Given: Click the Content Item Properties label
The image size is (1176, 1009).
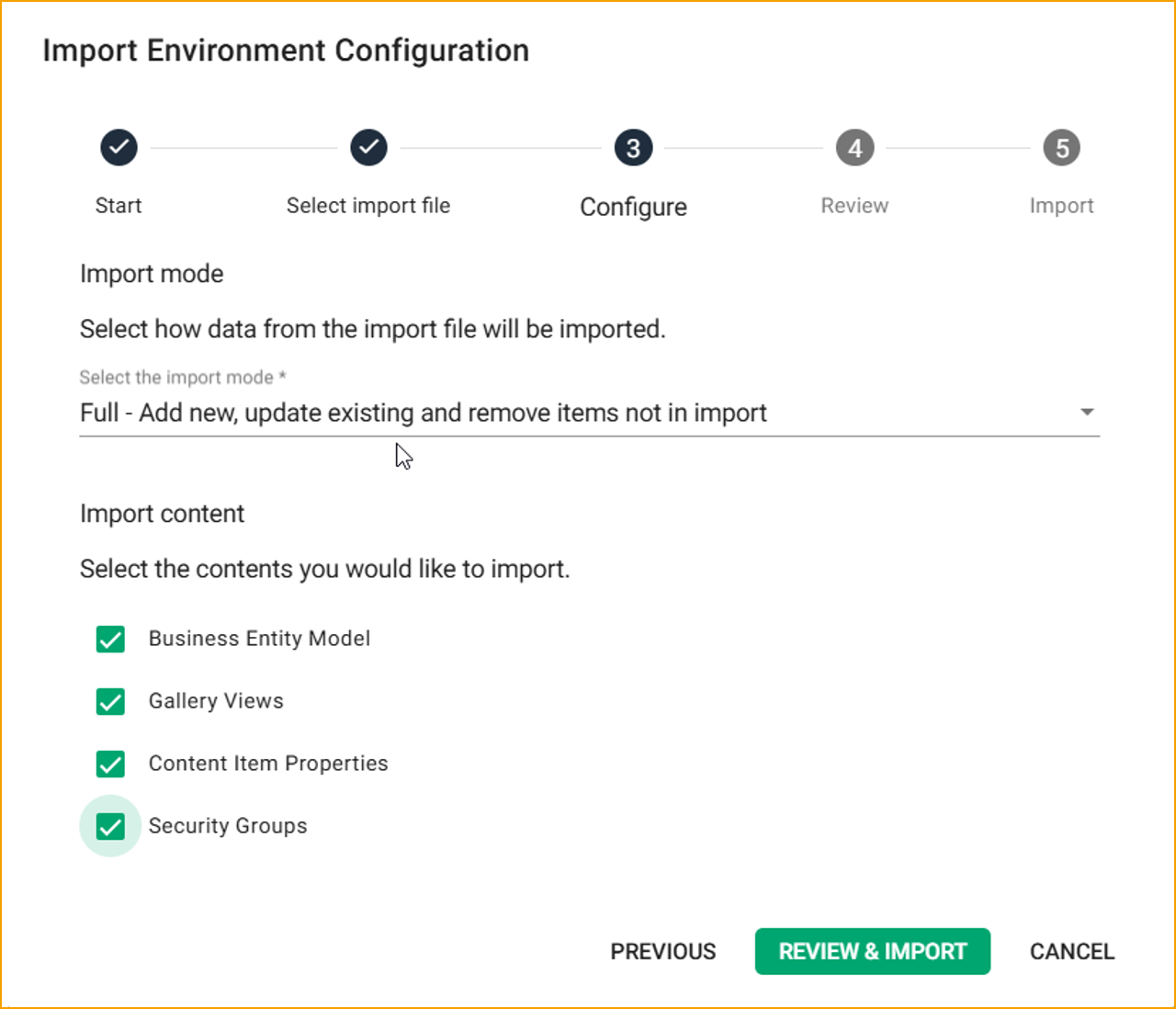Looking at the screenshot, I should [x=268, y=764].
